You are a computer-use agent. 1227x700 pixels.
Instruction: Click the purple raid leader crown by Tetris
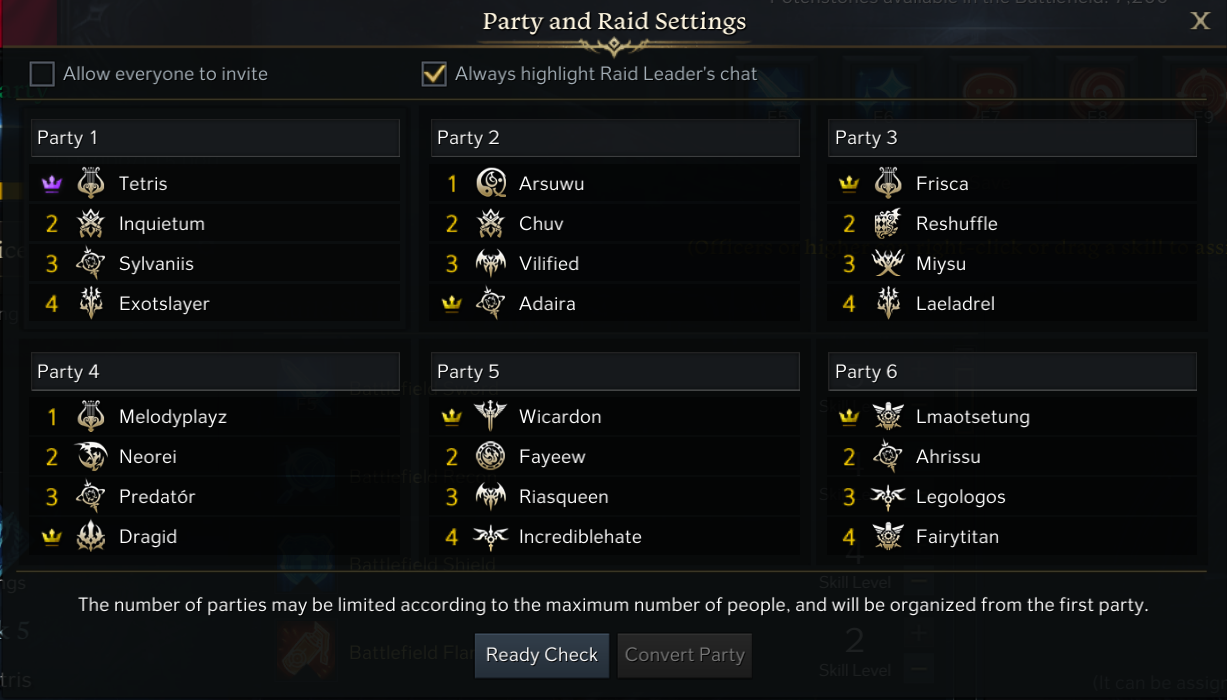tap(52, 184)
